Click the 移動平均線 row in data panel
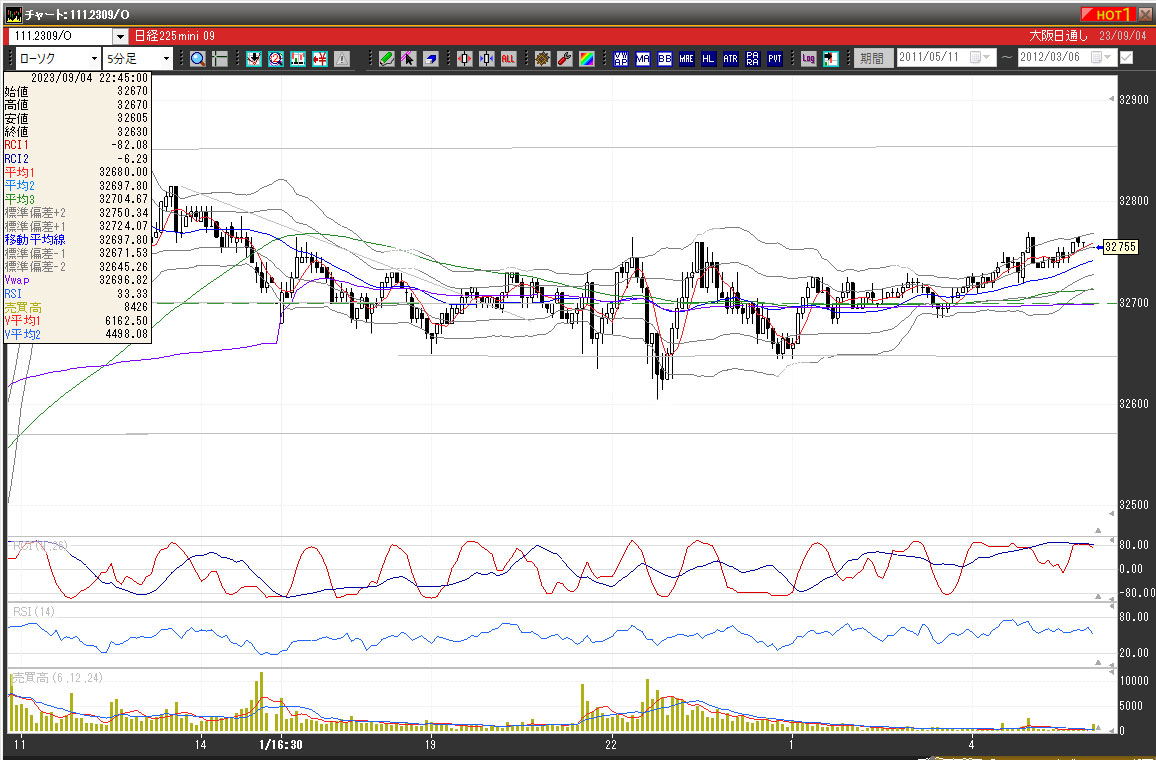 coord(77,240)
